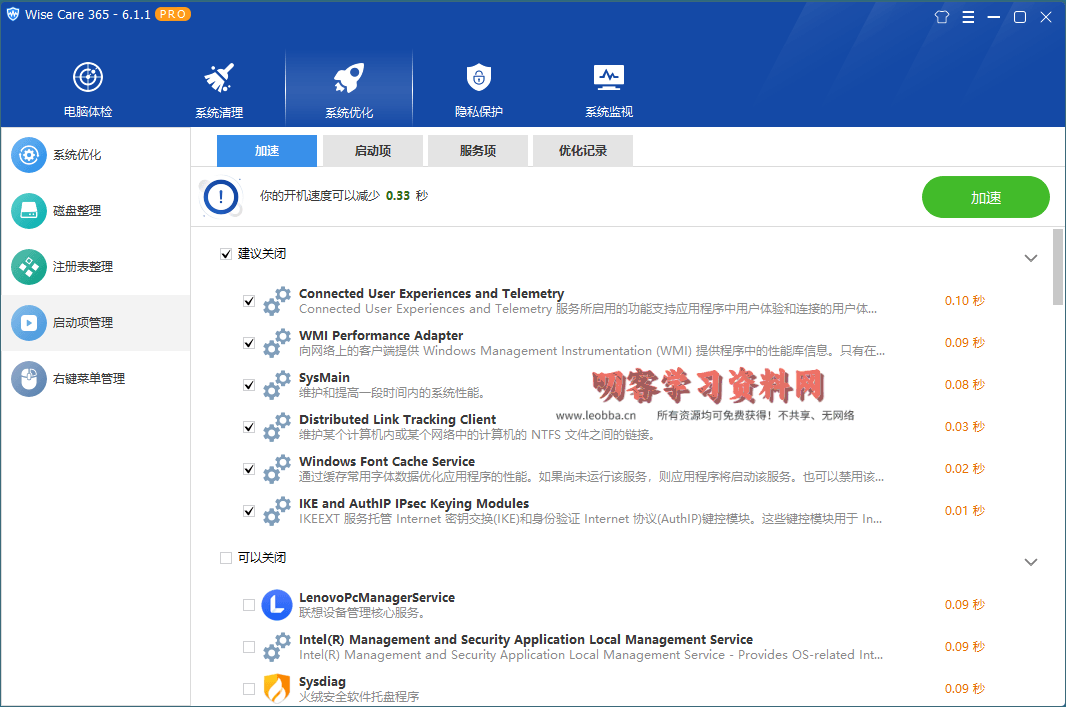The width and height of the screenshot is (1066, 707).
Task: Enable the LenovoPcManagerService checkbox
Action: pyautogui.click(x=249, y=604)
